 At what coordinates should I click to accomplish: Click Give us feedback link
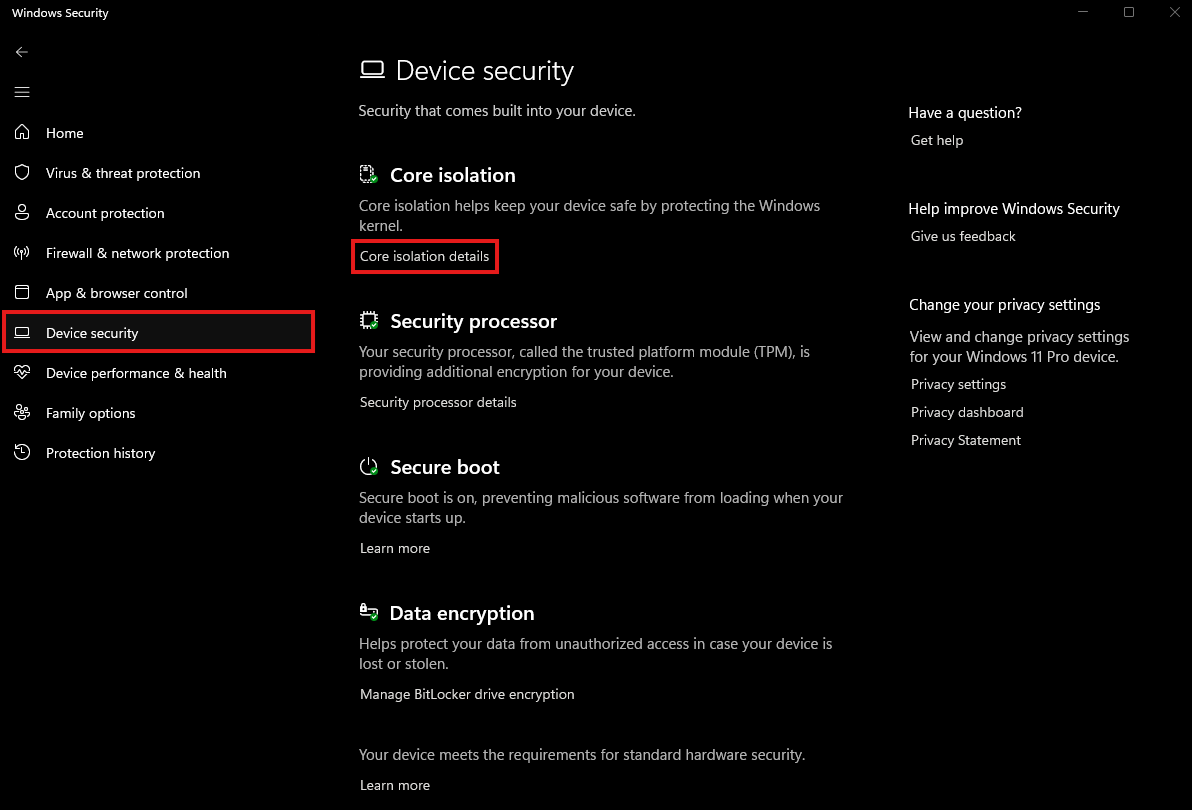tap(963, 236)
